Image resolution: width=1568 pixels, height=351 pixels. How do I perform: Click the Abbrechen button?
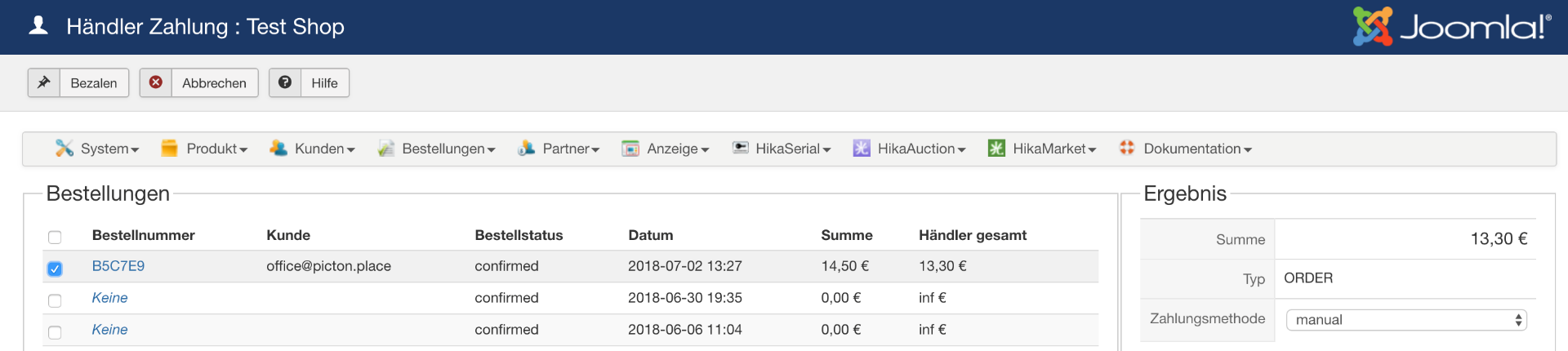pos(214,83)
